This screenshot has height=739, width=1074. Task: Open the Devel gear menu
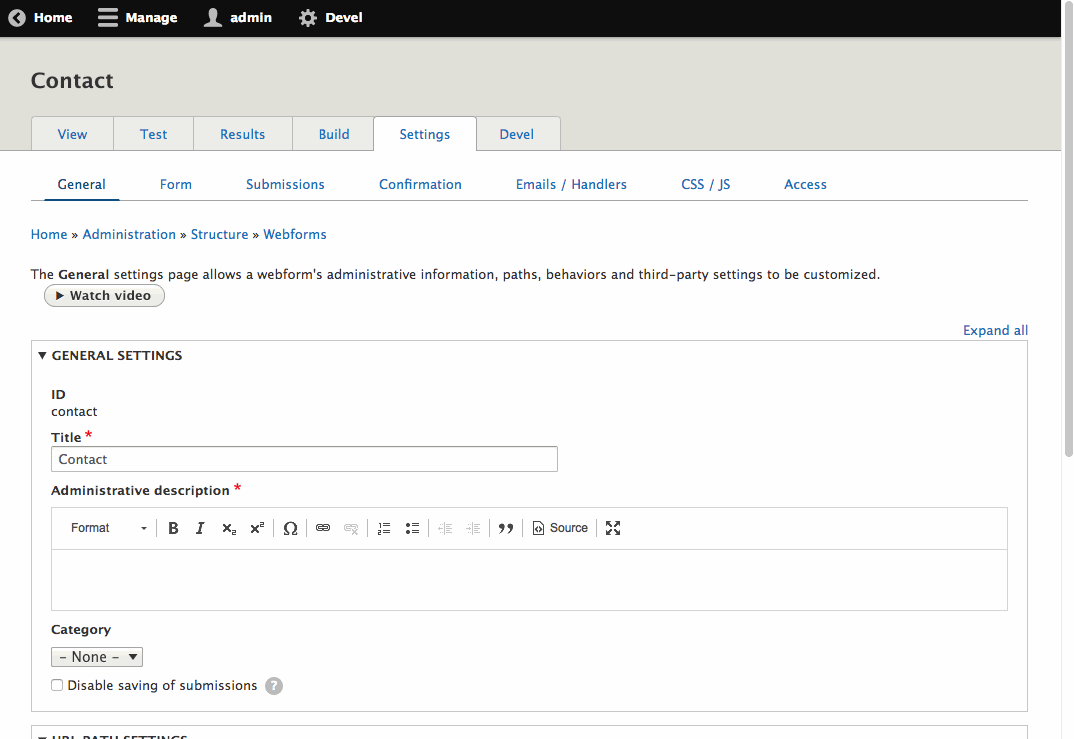click(x=330, y=18)
